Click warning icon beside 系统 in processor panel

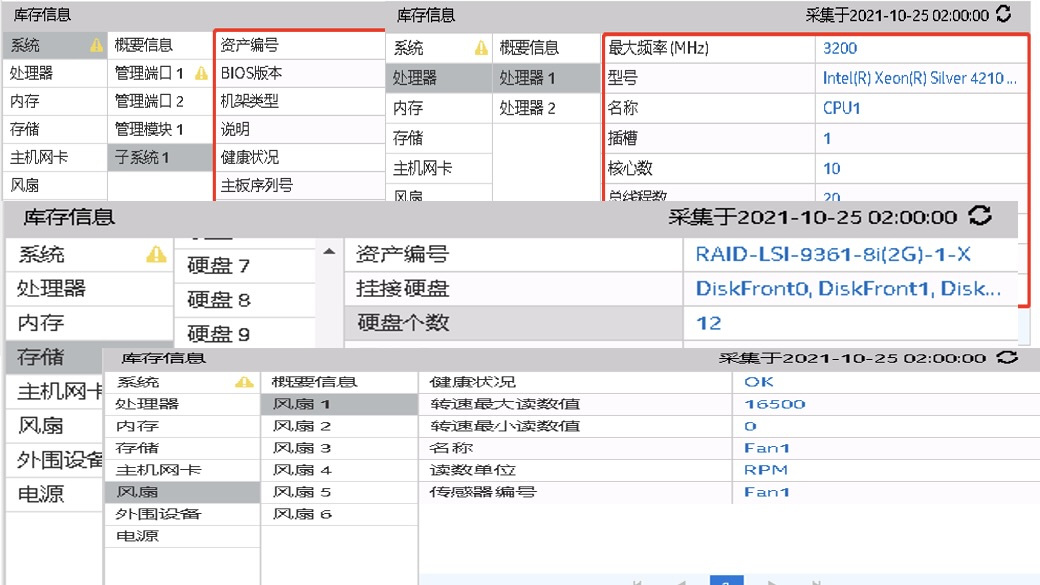point(481,47)
